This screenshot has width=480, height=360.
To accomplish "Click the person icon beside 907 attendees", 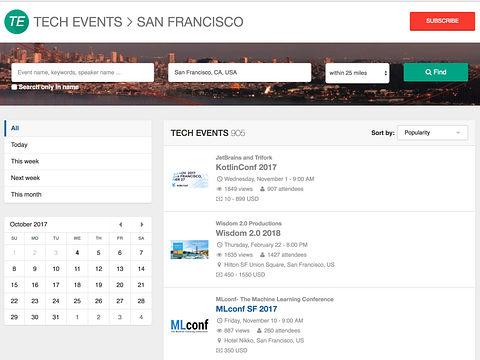I will tap(263, 189).
